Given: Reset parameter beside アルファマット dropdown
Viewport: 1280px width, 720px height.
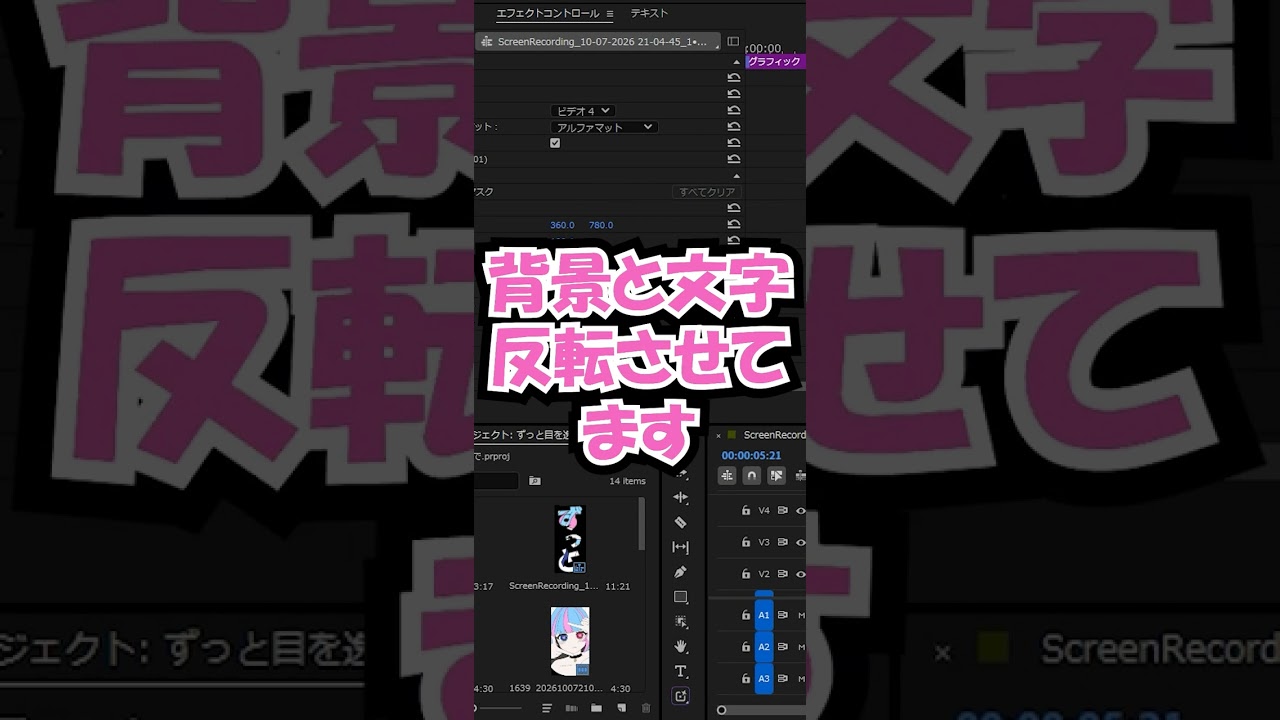Looking at the screenshot, I should 734,127.
